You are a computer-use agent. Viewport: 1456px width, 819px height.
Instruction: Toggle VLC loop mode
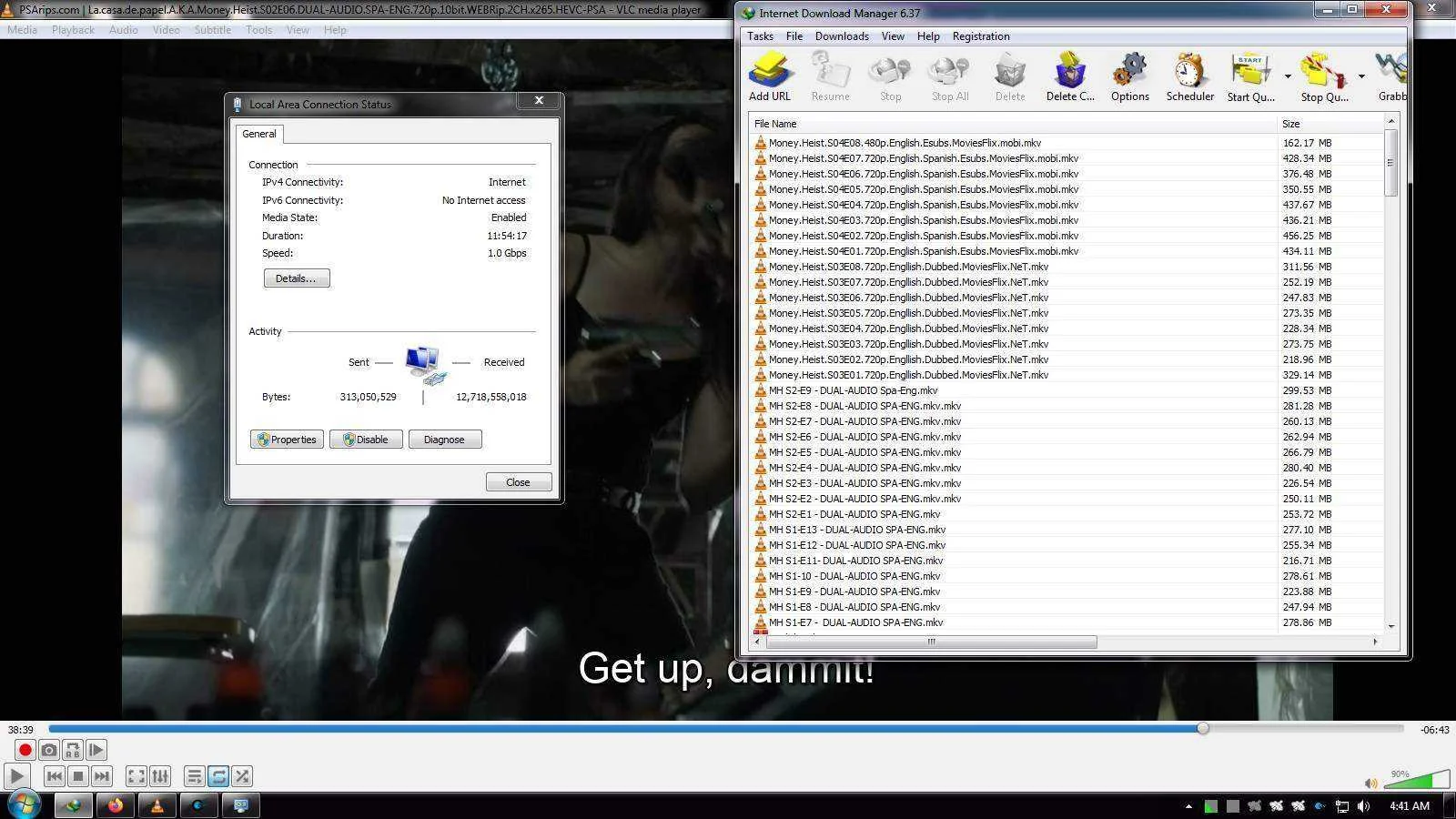218,776
